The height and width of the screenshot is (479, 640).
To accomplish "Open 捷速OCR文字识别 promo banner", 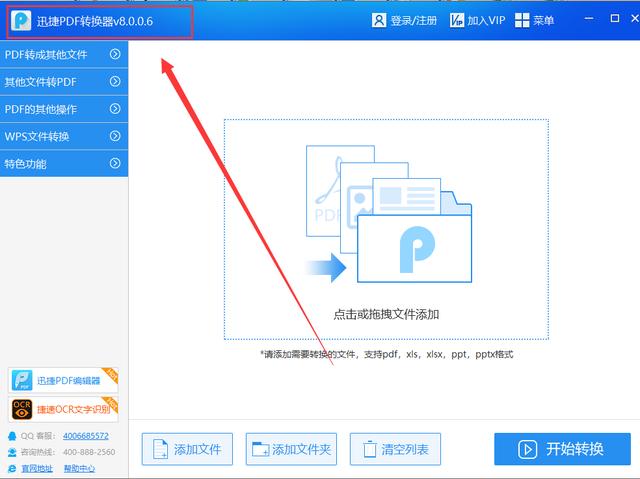I will pyautogui.click(x=63, y=409).
